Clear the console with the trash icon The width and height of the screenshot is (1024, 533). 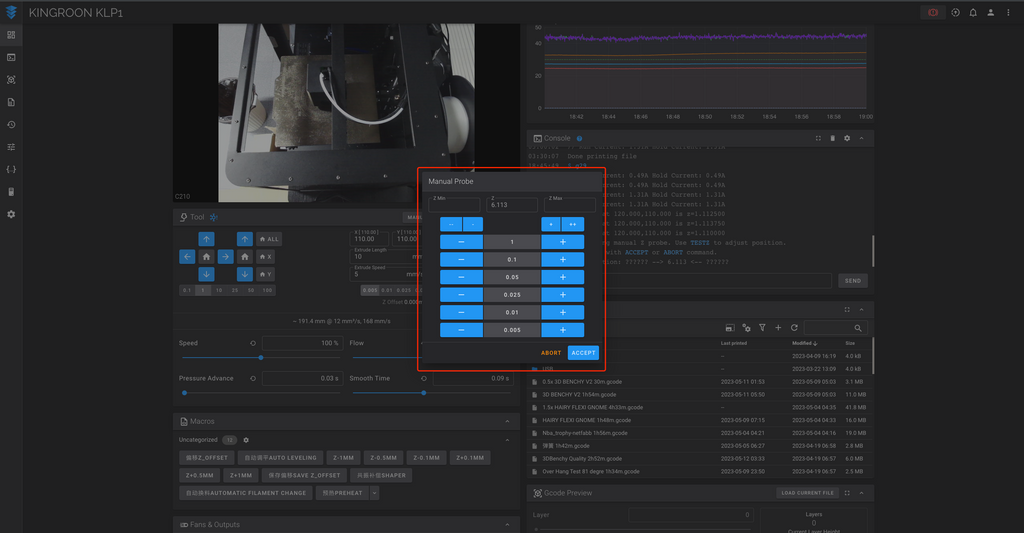832,138
